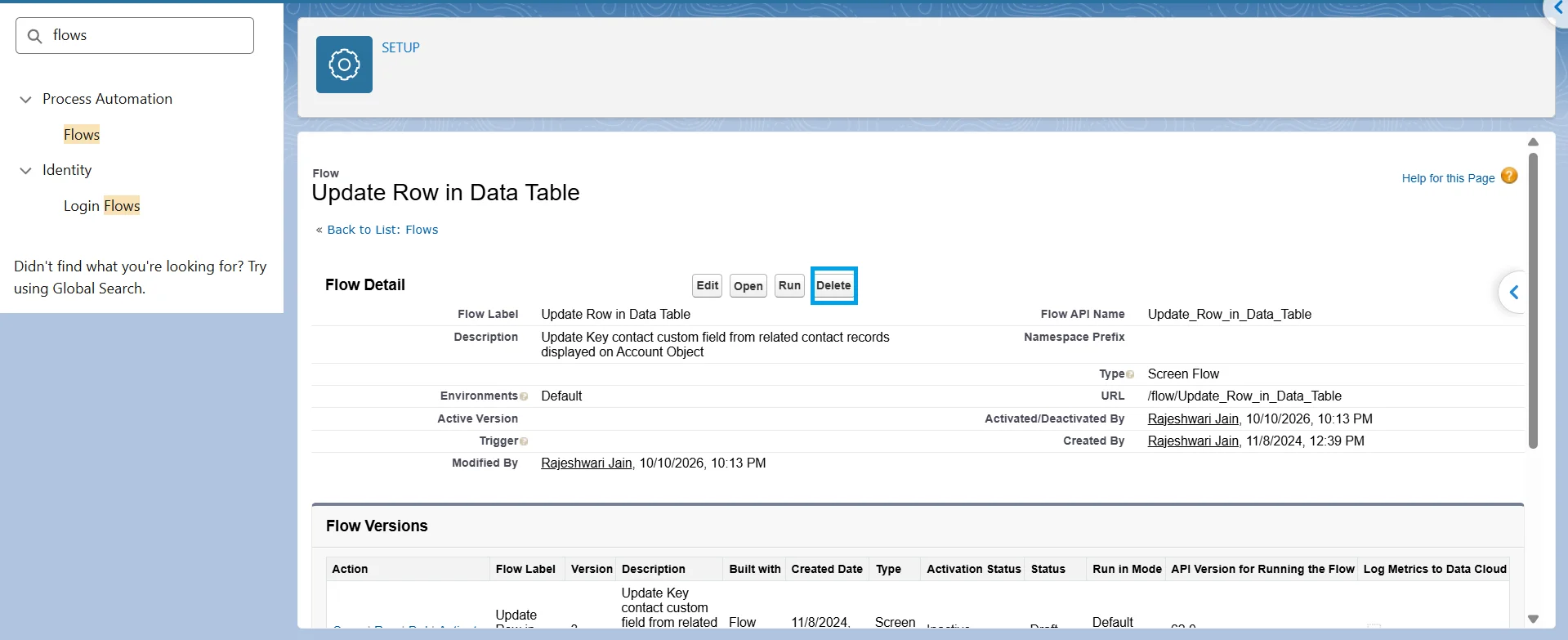Open the orange Help question mark icon
This screenshot has height=640, width=1568.
(x=1509, y=176)
